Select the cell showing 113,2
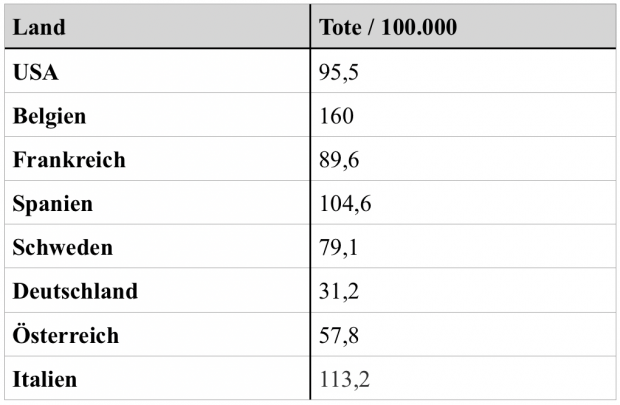The image size is (620, 405). (345, 380)
